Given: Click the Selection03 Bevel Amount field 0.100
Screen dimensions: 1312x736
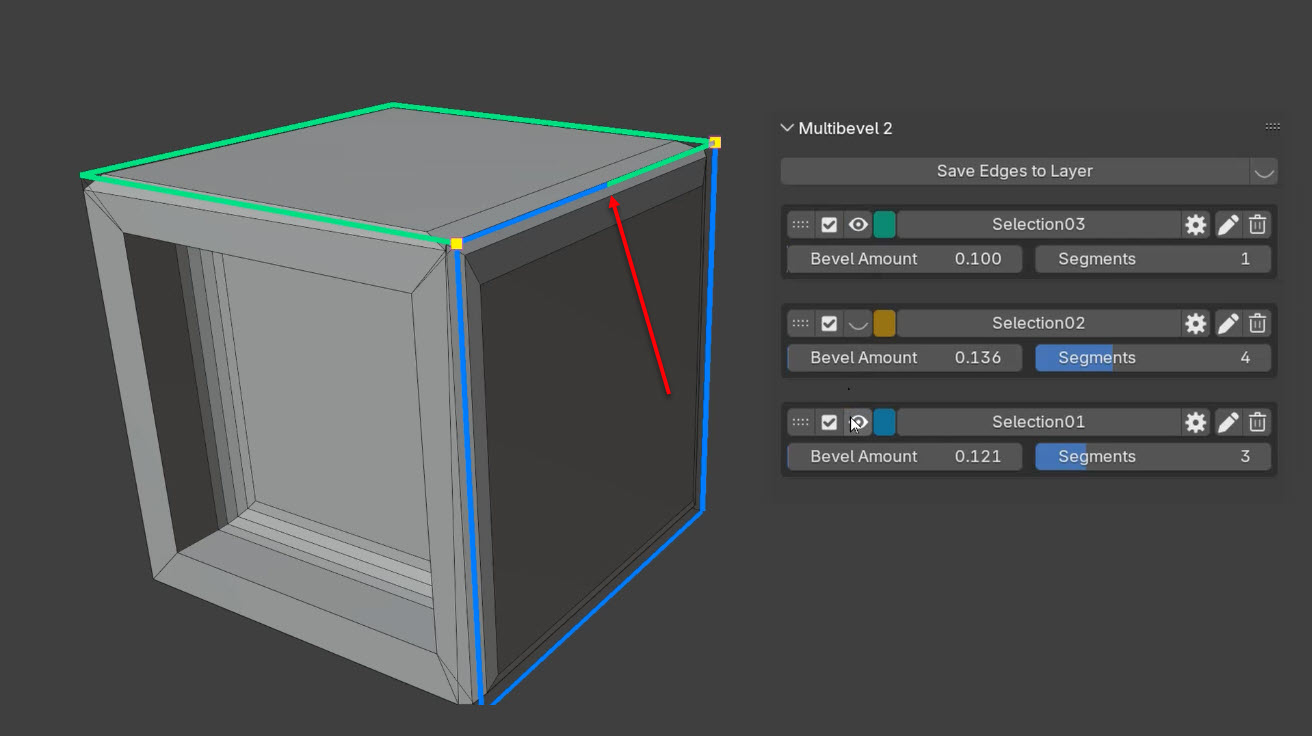Looking at the screenshot, I should (905, 259).
